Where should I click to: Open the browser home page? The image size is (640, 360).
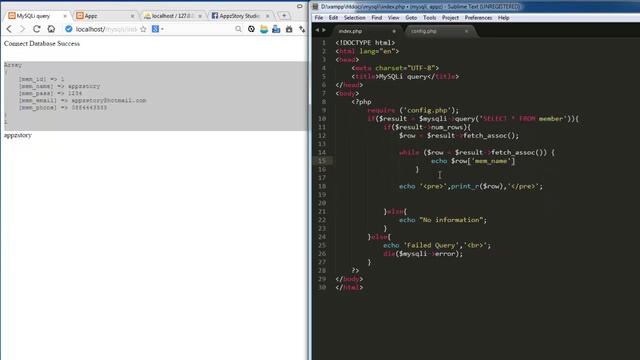51,29
